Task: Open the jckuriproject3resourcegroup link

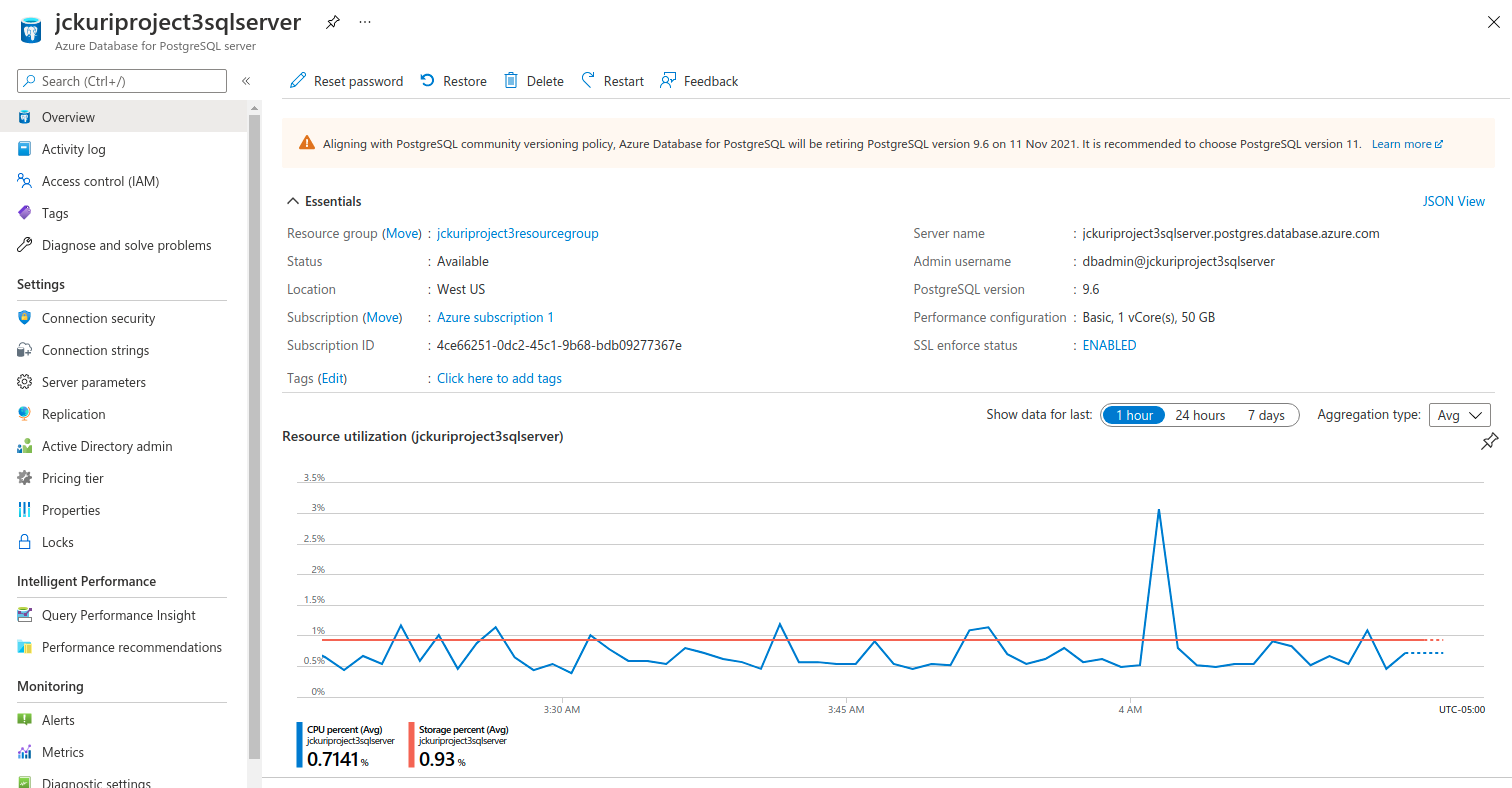Action: pyautogui.click(x=518, y=233)
